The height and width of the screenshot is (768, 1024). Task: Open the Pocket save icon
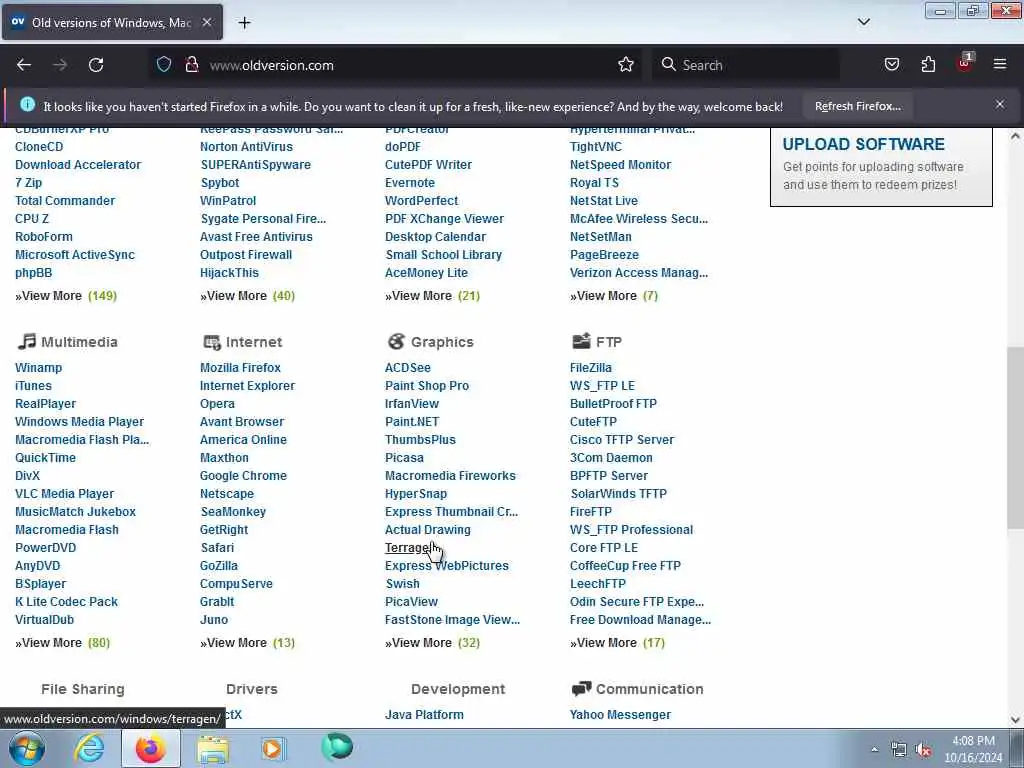coord(891,65)
